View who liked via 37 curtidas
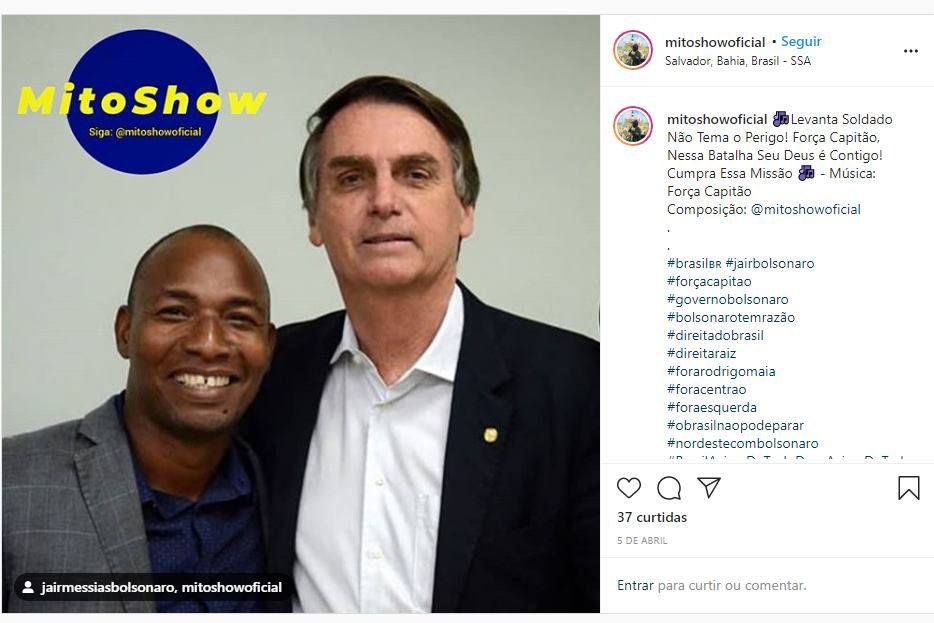Image resolution: width=934 pixels, height=623 pixels. (652, 518)
